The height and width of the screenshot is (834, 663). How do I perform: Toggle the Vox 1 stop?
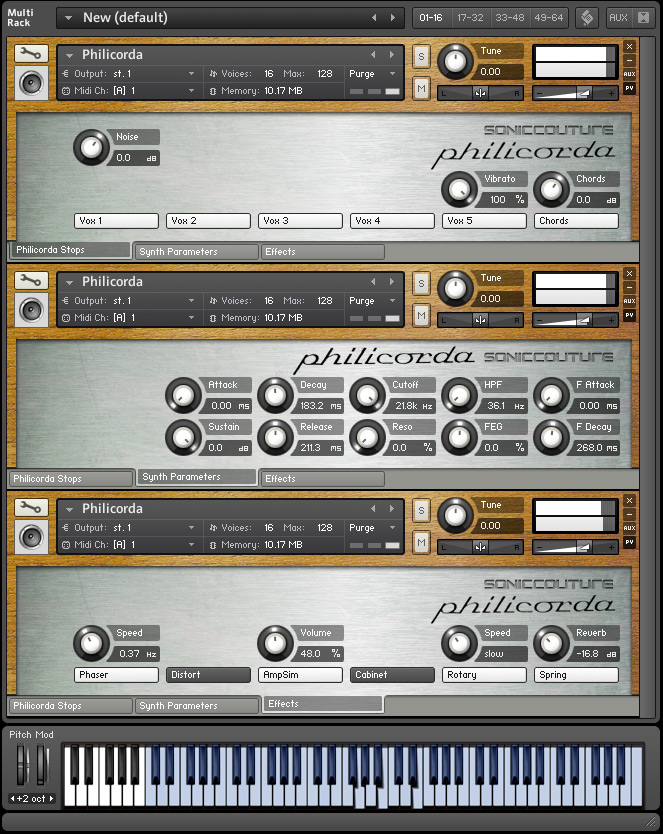click(x=116, y=221)
